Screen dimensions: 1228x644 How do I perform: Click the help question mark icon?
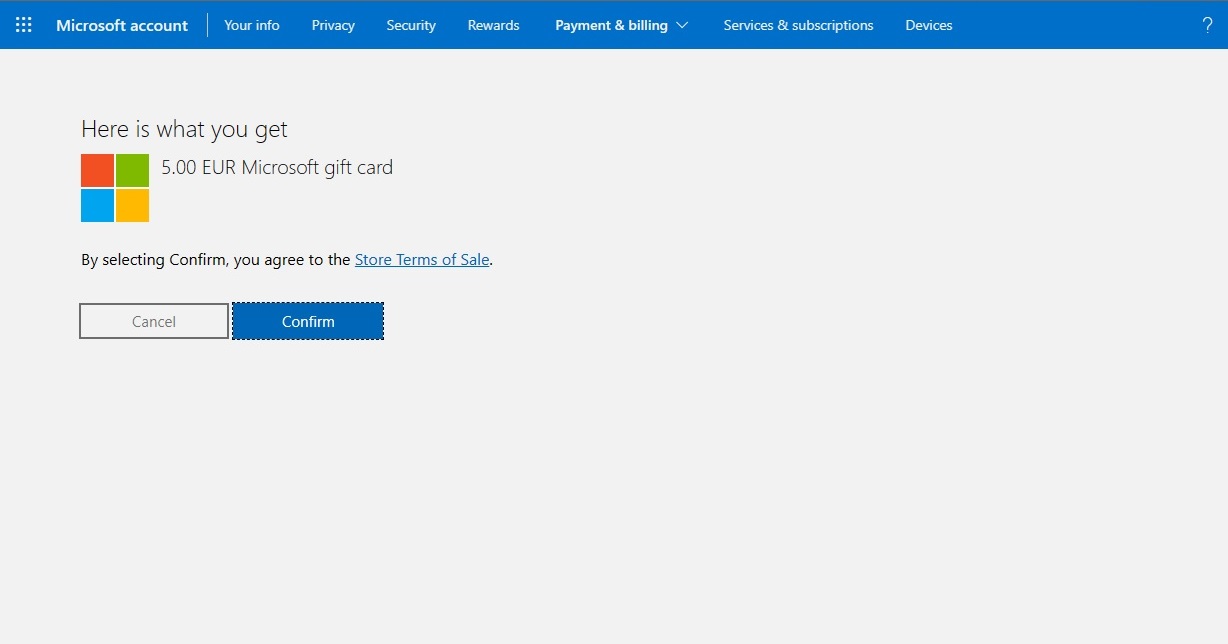point(1207,25)
